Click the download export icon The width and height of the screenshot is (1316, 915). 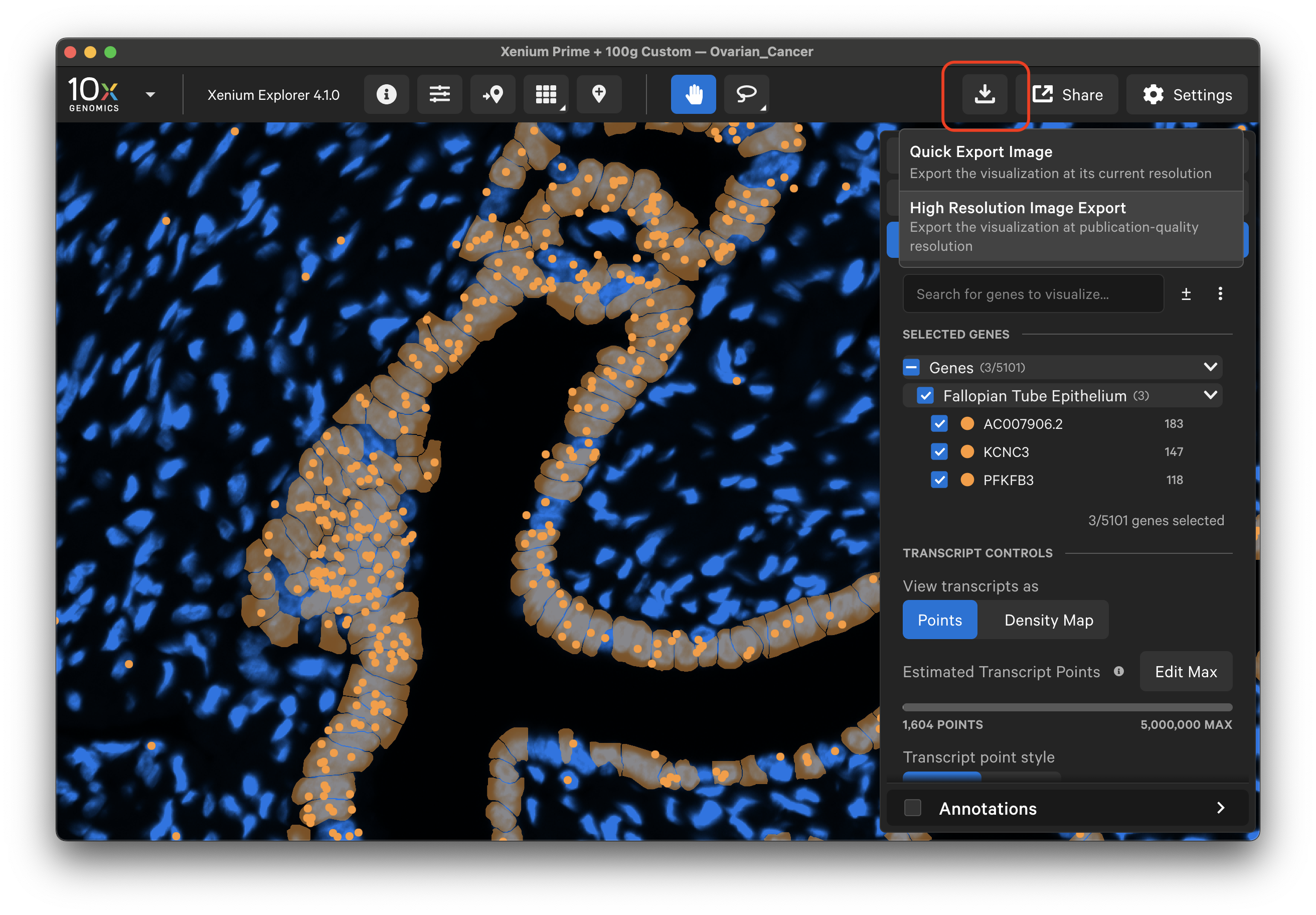[984, 95]
